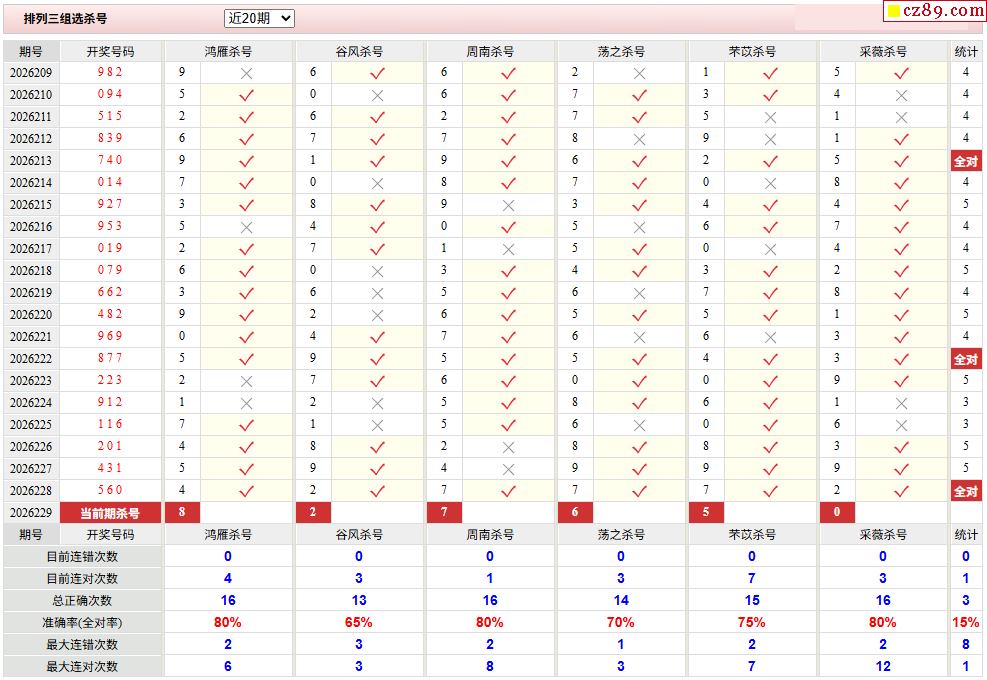This screenshot has height=680, width=987.
Task: Click the red 8 kill number under 鸿雁杀号
Action: [x=183, y=513]
